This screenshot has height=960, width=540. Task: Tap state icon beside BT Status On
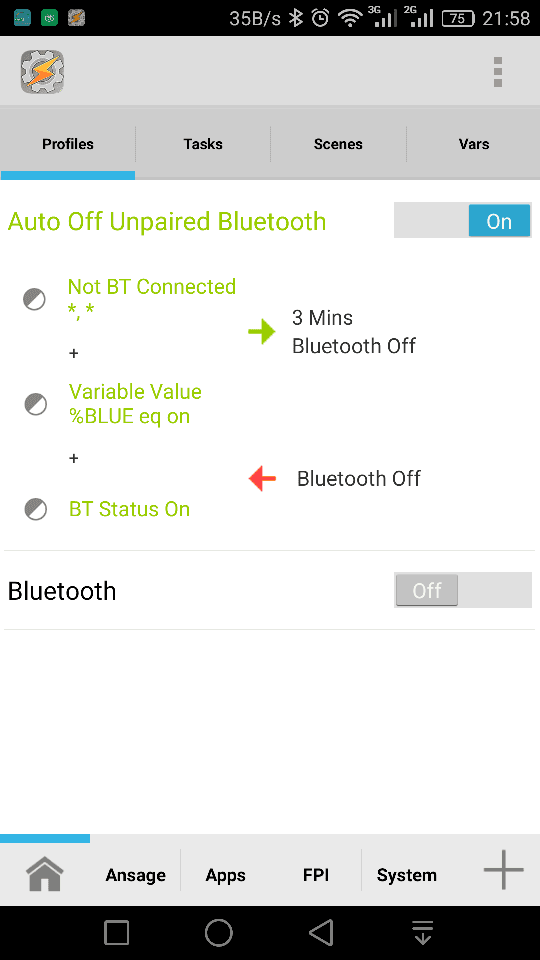(36, 509)
